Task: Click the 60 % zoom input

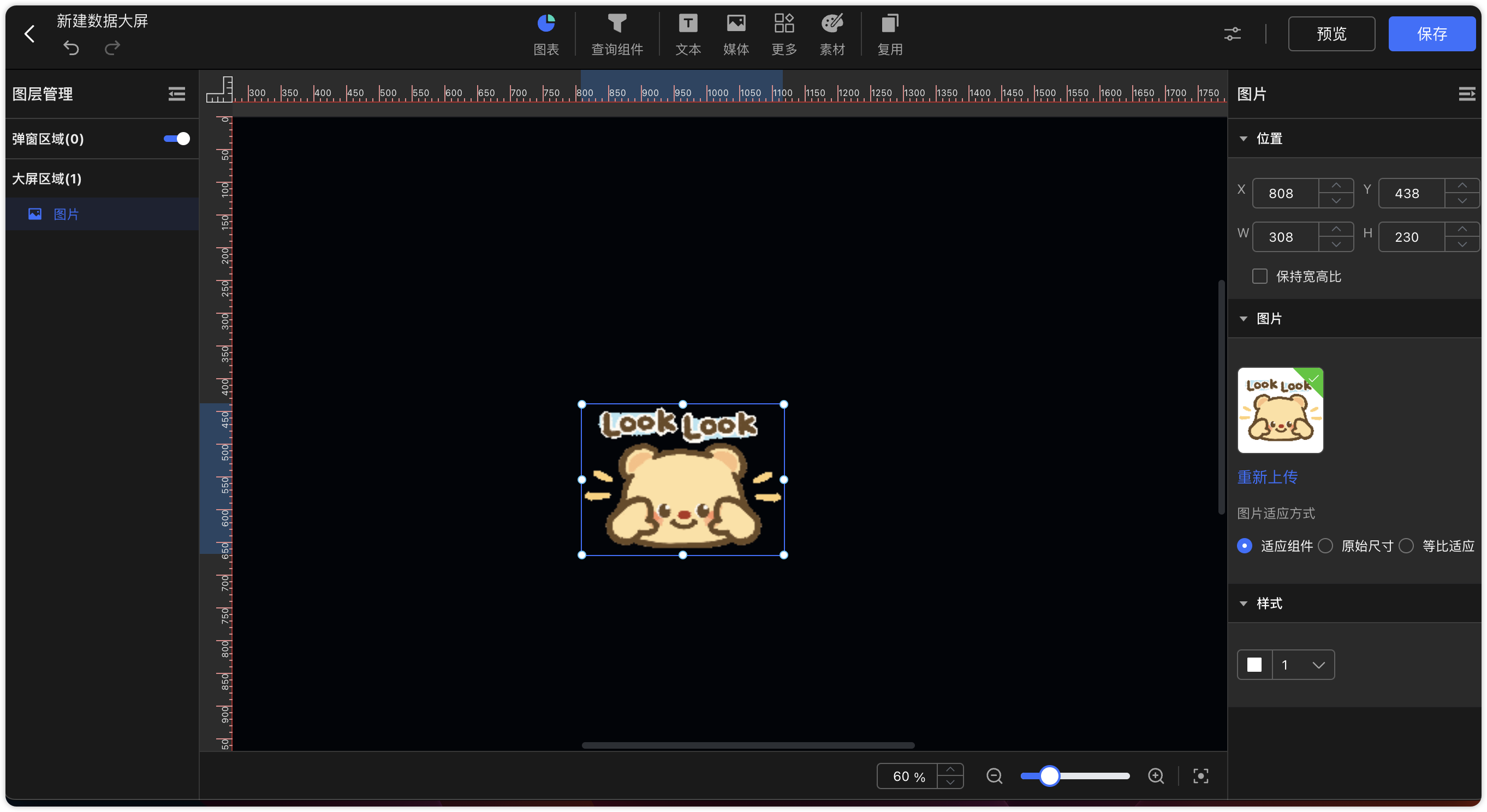Action: pyautogui.click(x=907, y=776)
